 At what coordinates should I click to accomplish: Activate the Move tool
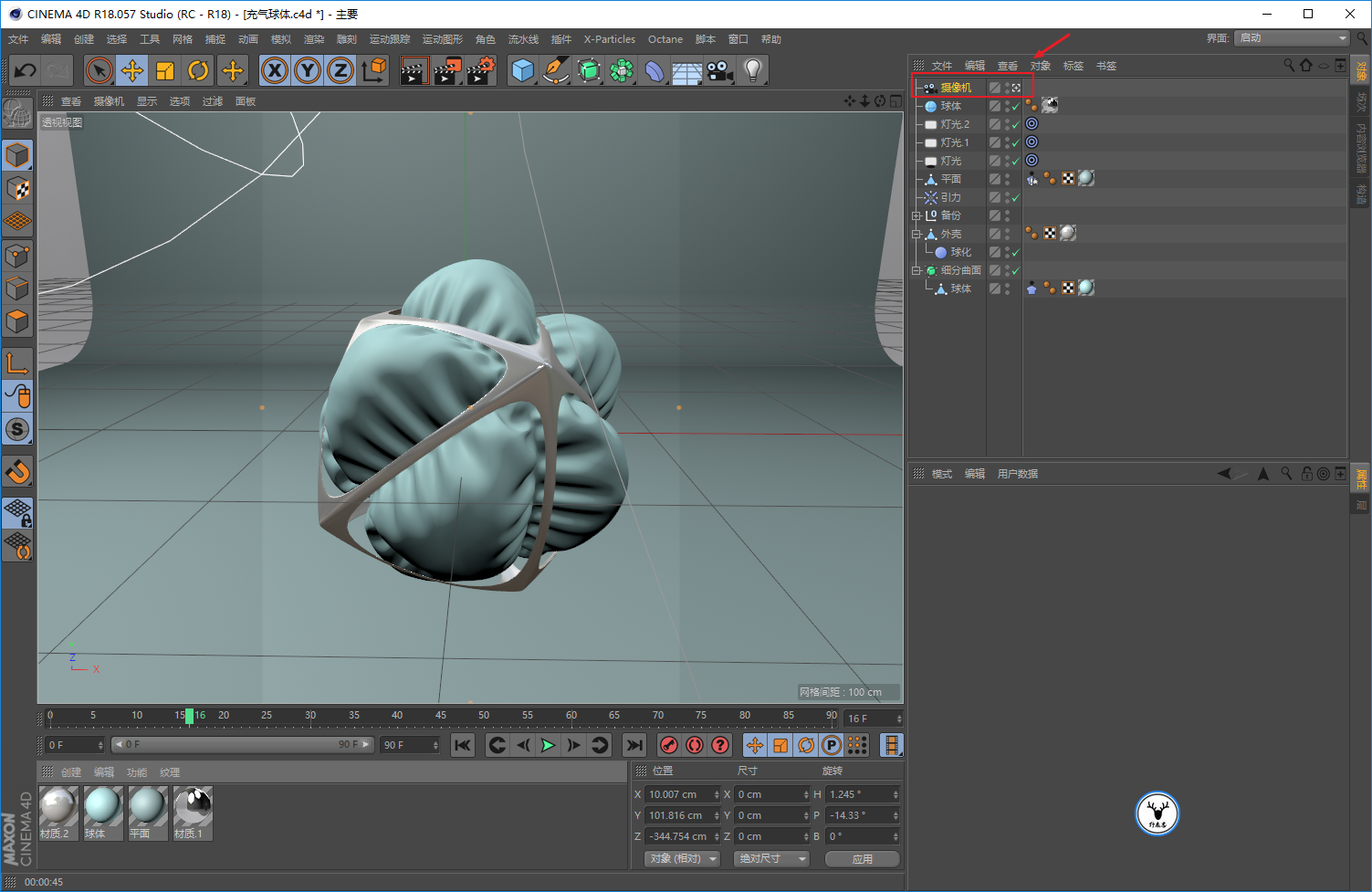[x=132, y=70]
